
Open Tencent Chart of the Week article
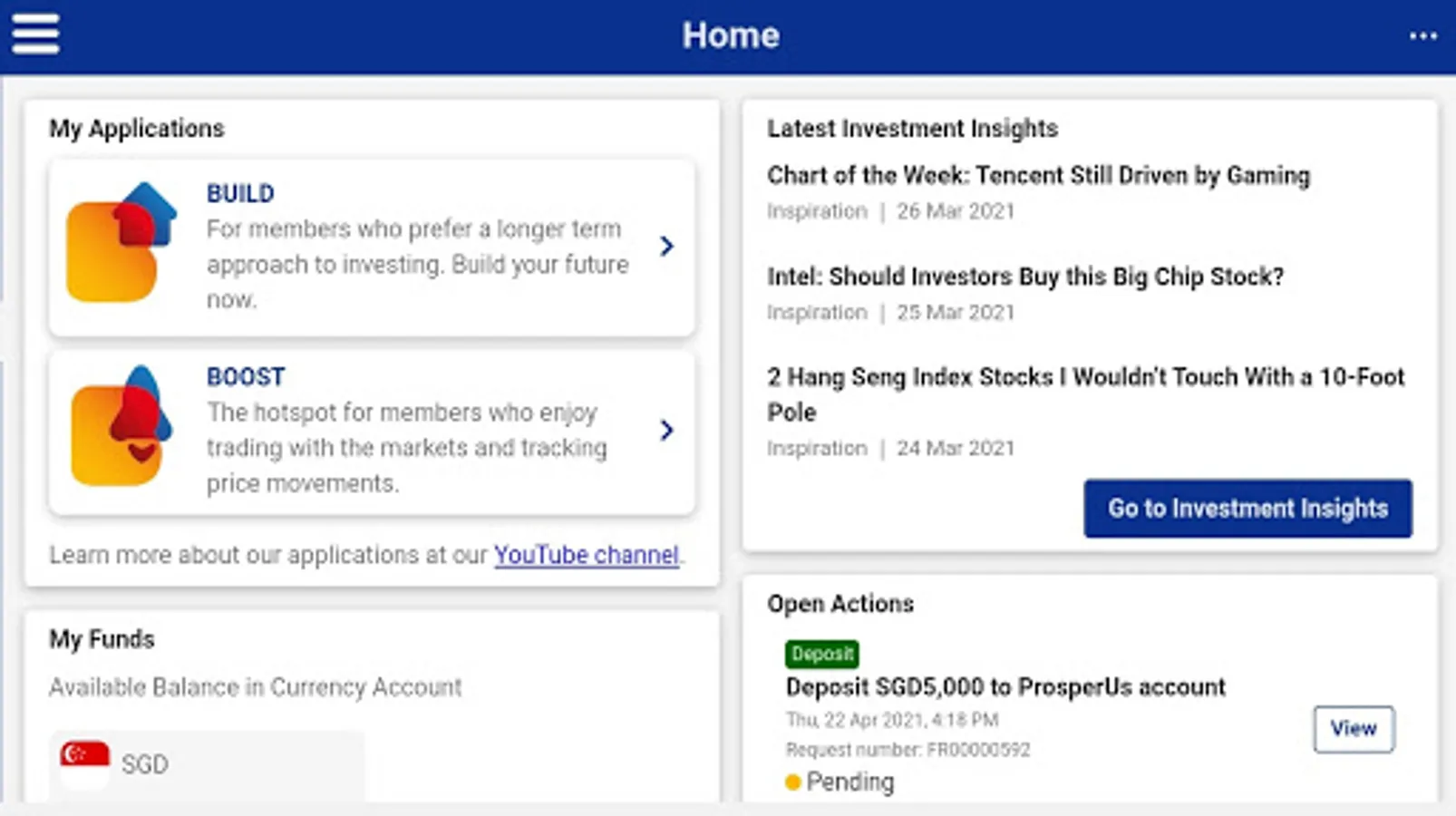(x=1038, y=176)
